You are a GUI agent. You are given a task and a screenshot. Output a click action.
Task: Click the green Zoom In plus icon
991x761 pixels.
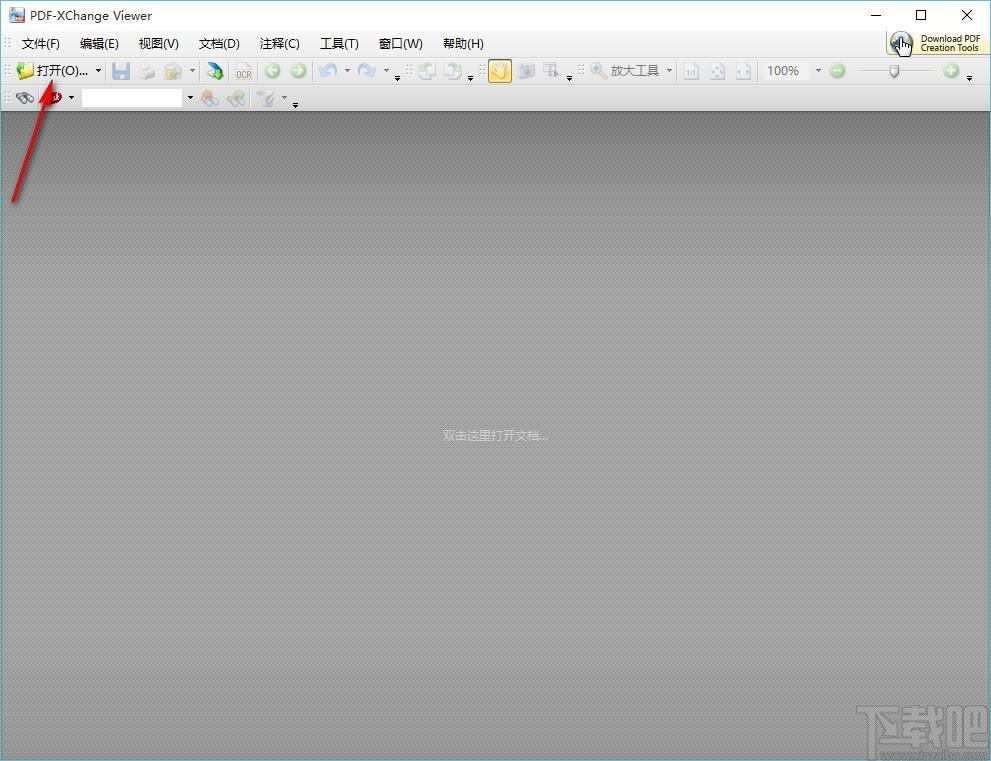(951, 71)
